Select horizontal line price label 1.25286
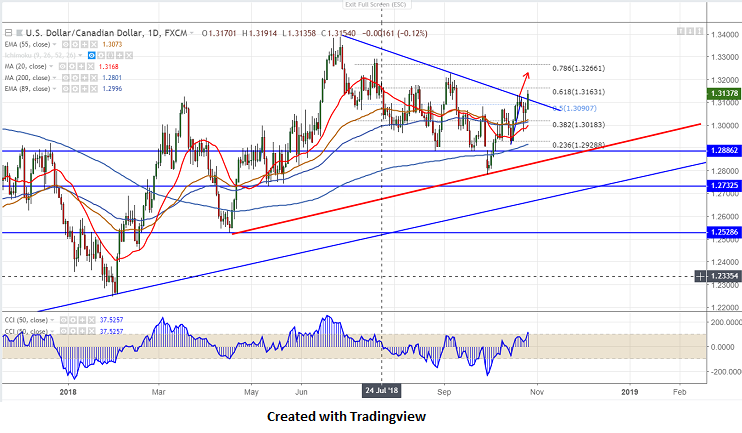Image resolution: width=742 pixels, height=433 pixels. pos(724,232)
